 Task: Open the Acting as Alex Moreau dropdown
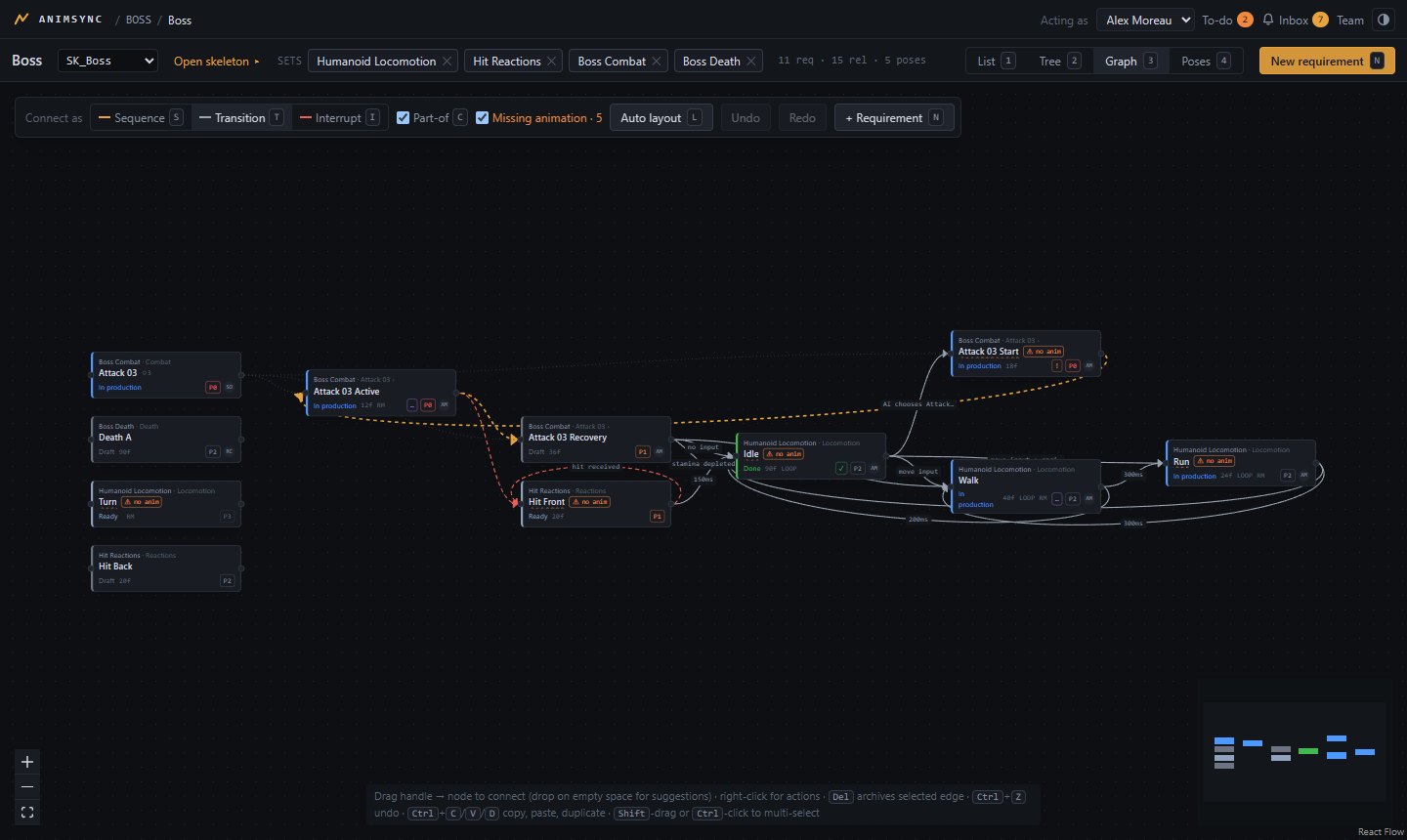pyautogui.click(x=1146, y=20)
